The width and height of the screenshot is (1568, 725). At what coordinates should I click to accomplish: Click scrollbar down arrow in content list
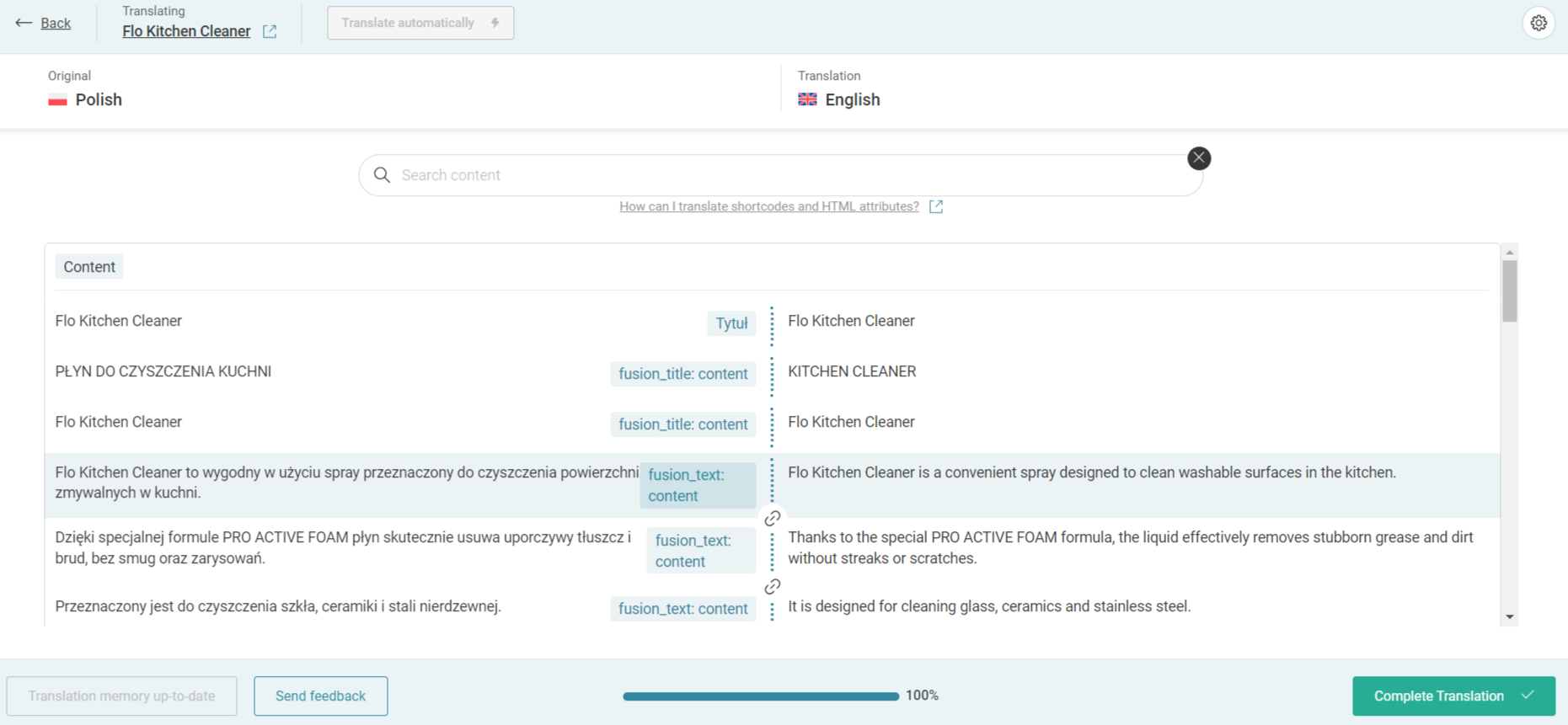click(1509, 617)
